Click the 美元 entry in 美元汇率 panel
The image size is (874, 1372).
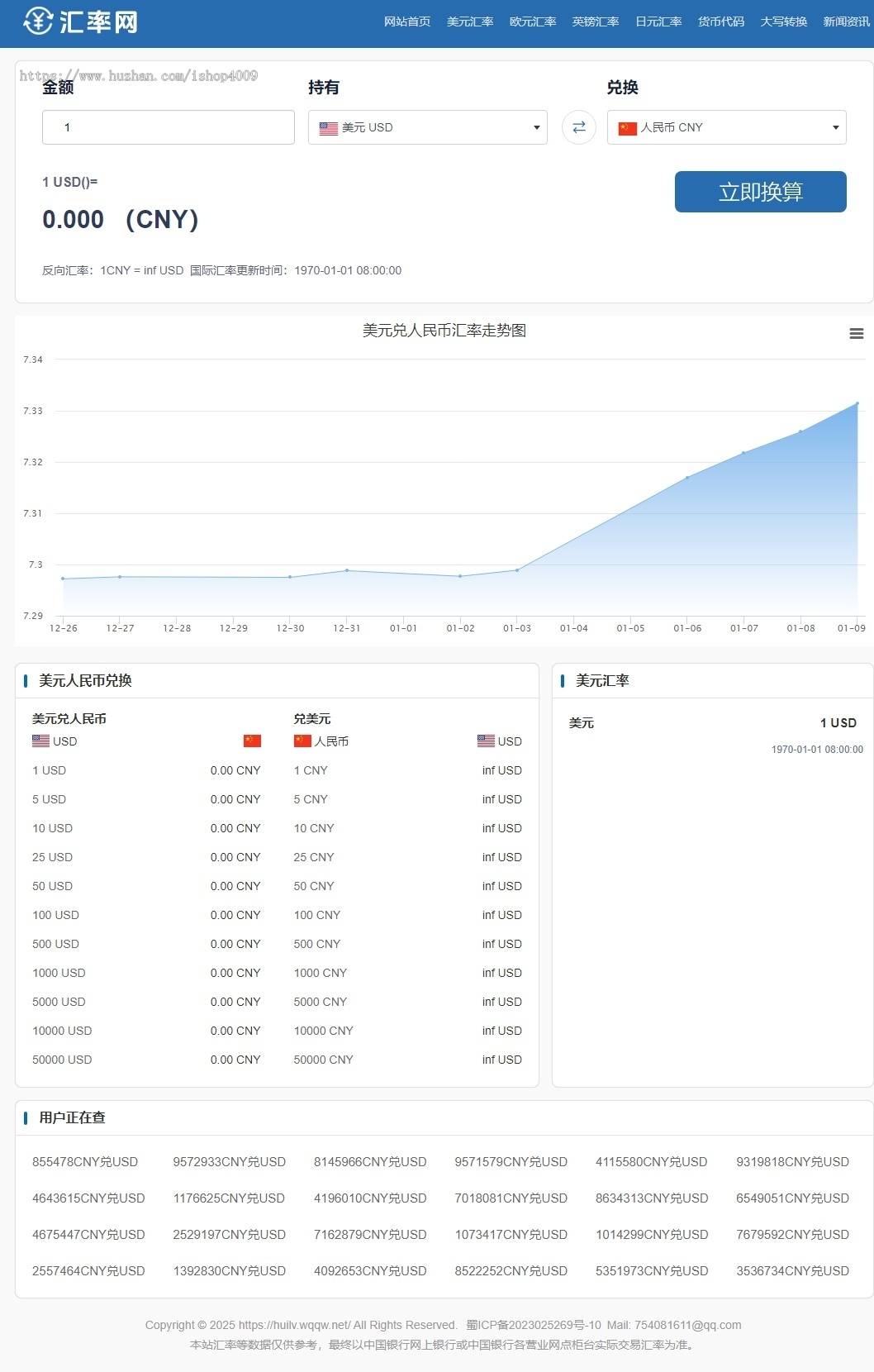pyautogui.click(x=582, y=722)
